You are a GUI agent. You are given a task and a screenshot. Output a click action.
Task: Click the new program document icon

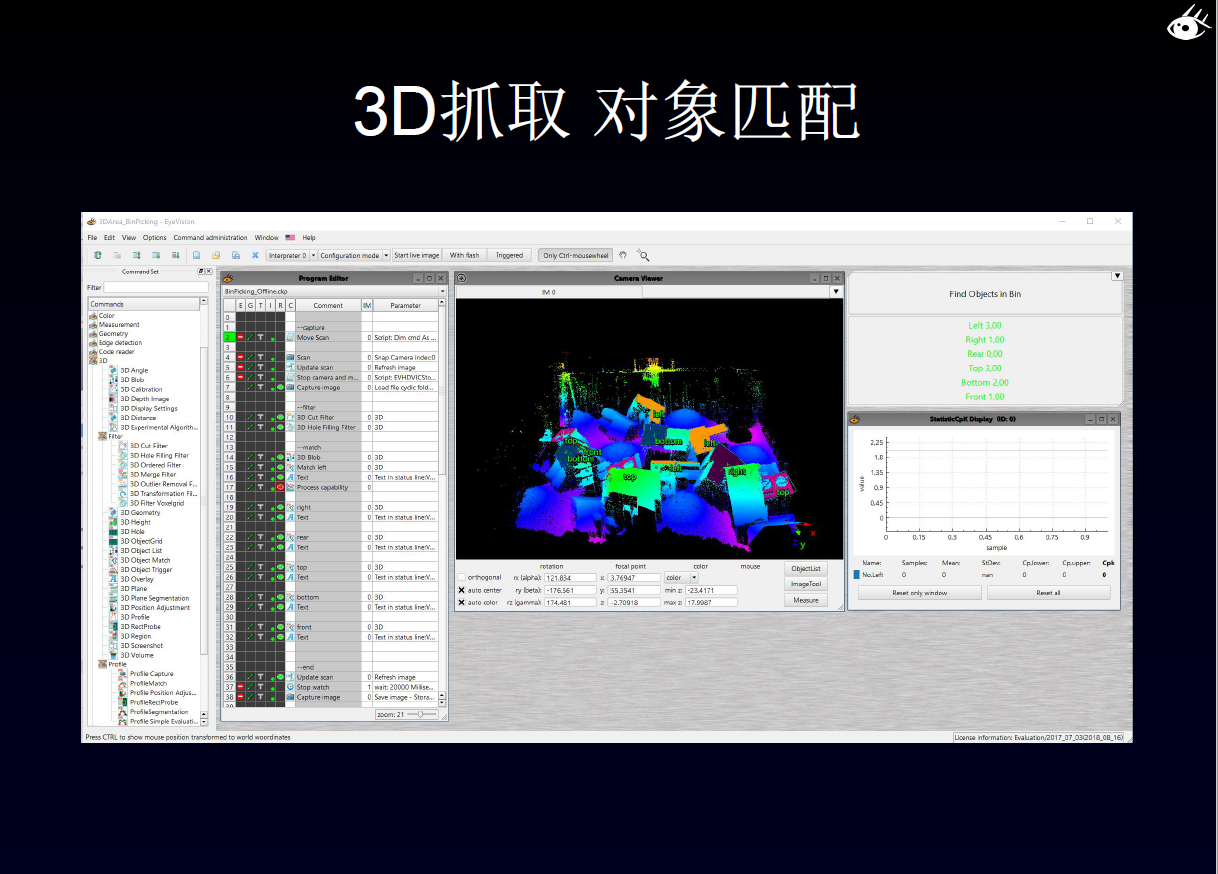pyautogui.click(x=197, y=255)
